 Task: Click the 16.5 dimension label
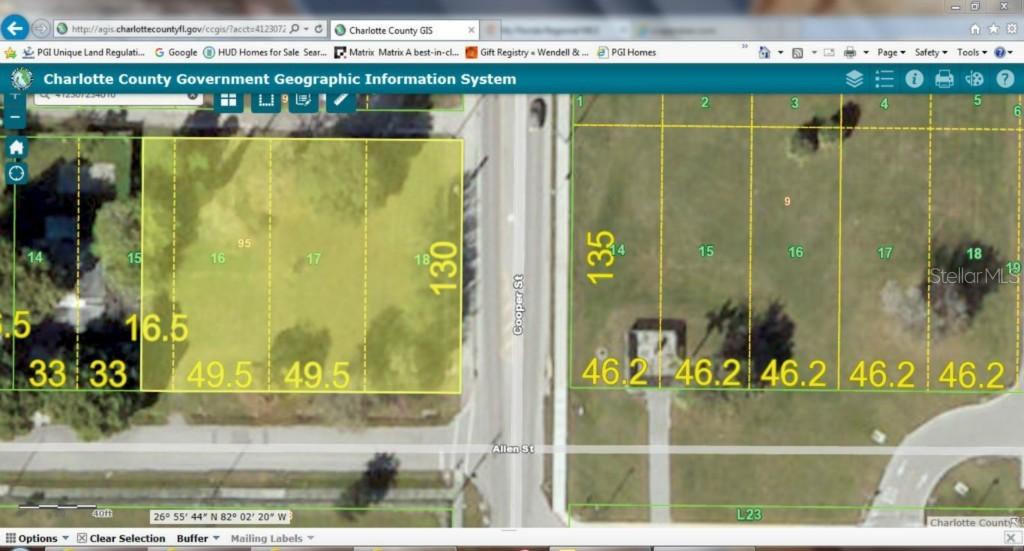[x=157, y=328]
